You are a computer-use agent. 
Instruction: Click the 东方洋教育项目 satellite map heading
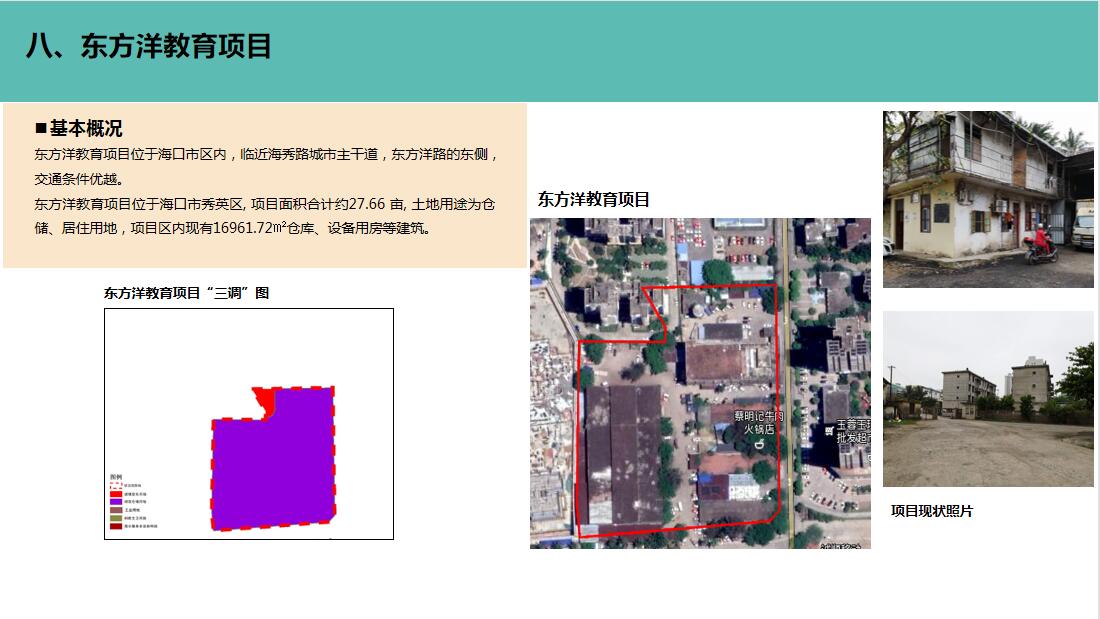[593, 199]
